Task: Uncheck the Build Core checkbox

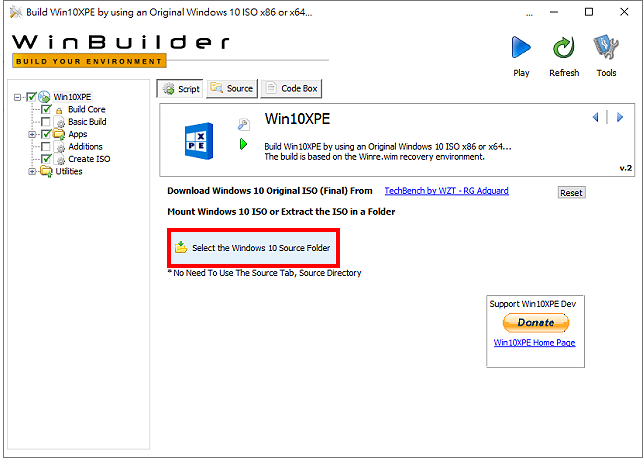Action: tap(46, 109)
